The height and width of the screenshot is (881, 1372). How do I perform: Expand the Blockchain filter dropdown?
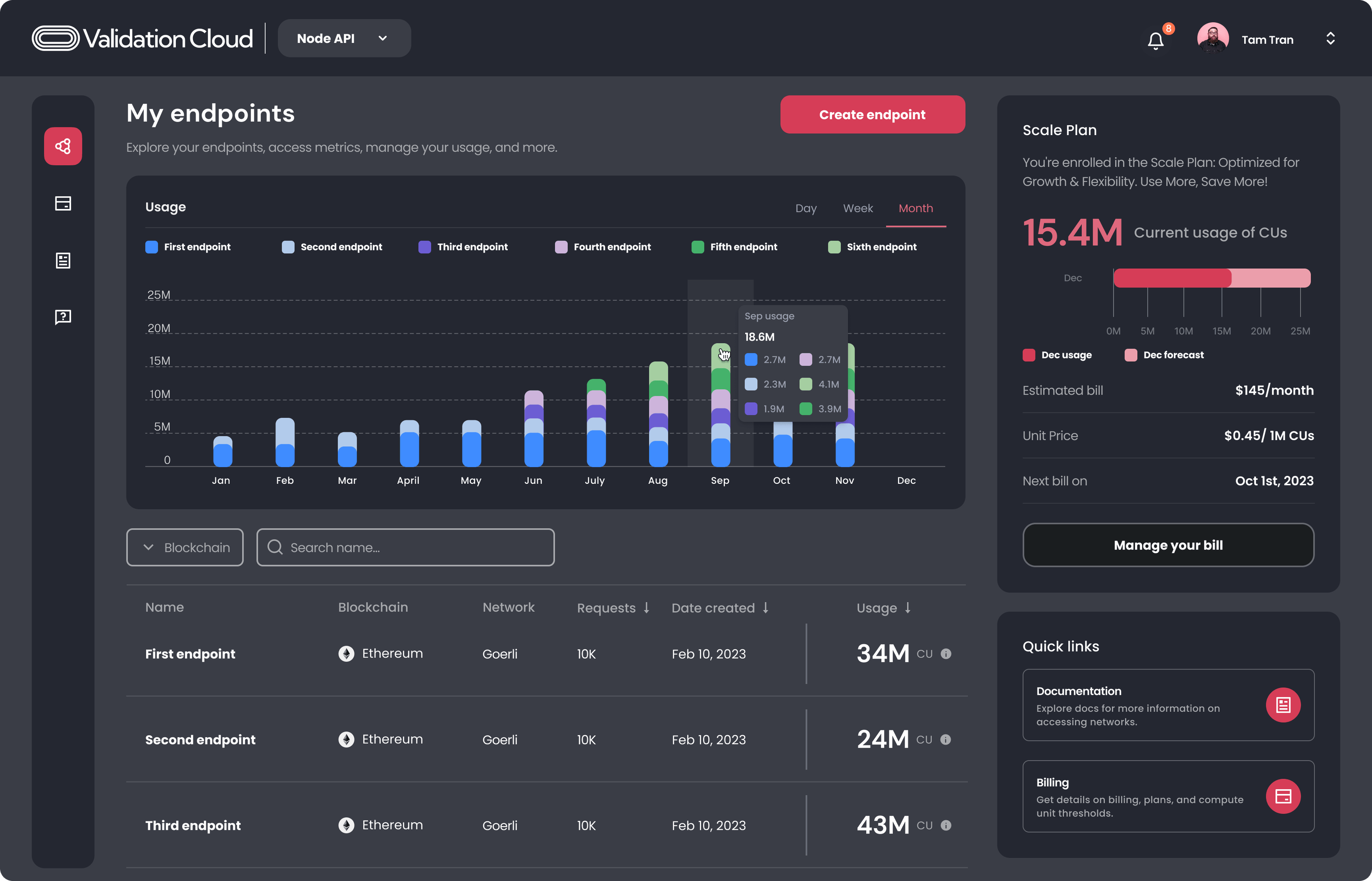point(185,547)
